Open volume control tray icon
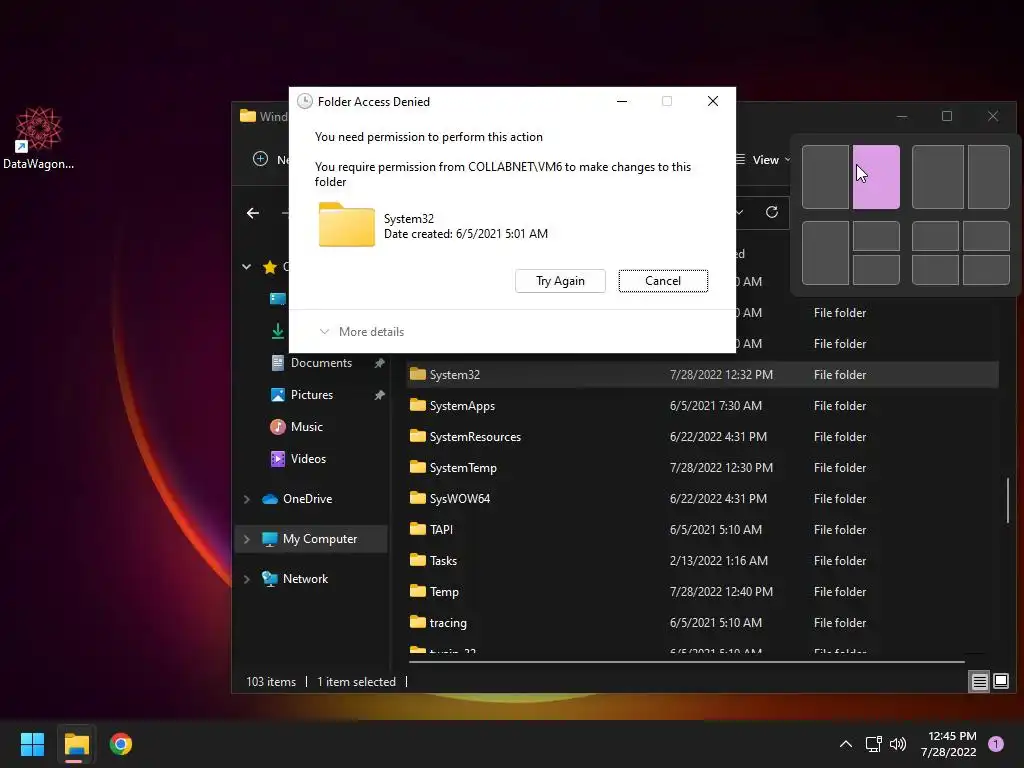The image size is (1024, 768). (898, 744)
